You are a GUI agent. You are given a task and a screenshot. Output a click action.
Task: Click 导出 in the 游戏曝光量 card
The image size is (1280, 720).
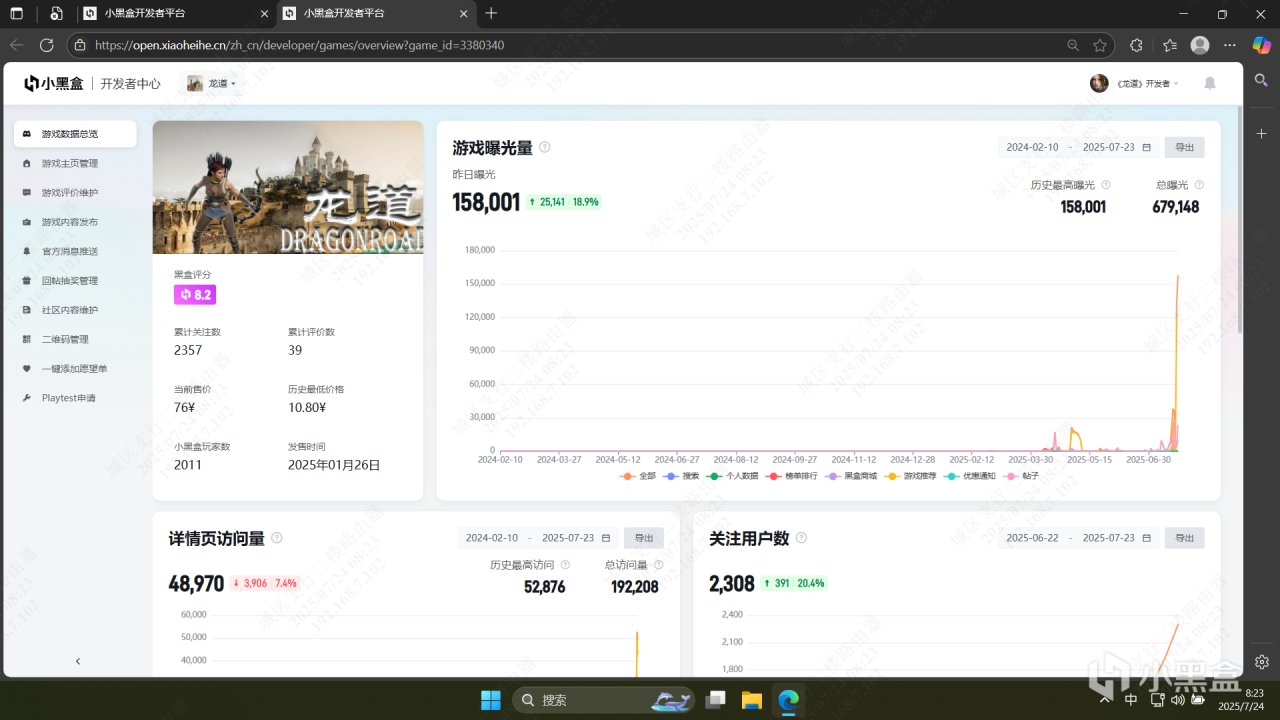[1185, 147]
